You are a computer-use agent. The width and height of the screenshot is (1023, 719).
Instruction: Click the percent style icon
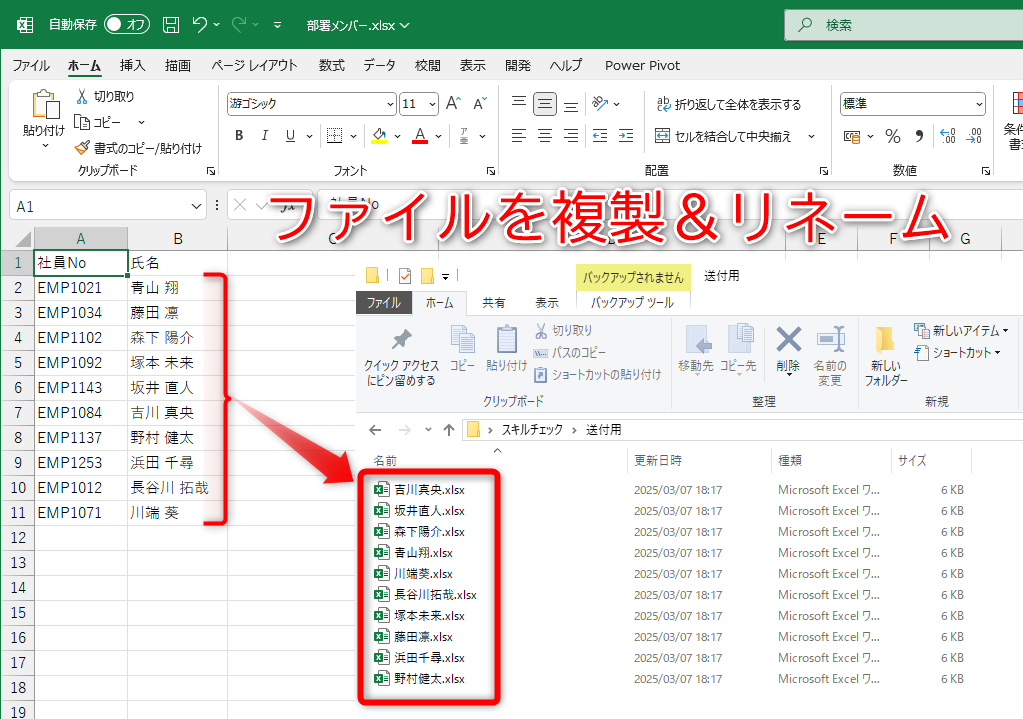click(893, 136)
